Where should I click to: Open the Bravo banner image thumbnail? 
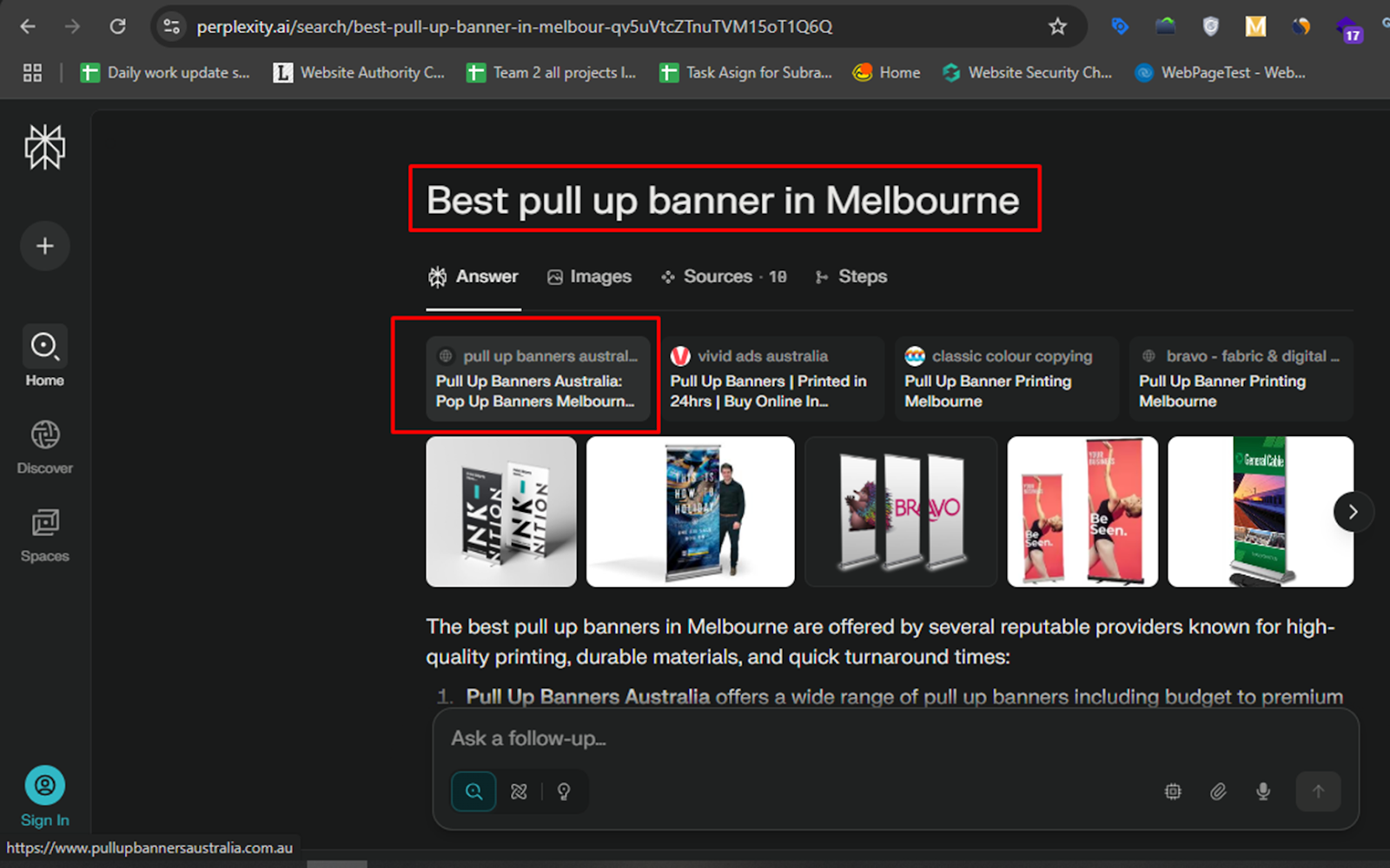click(901, 512)
